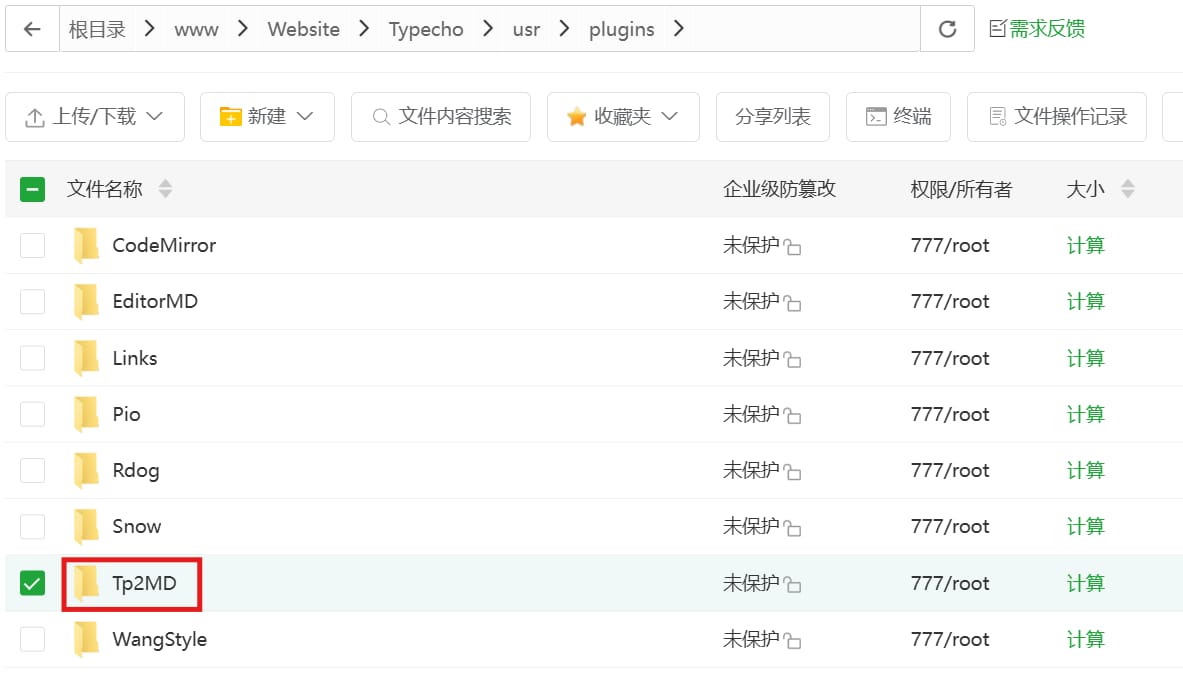The image size is (1183, 681).
Task: Sort by size using the sort arrows
Action: pyautogui.click(x=1128, y=189)
